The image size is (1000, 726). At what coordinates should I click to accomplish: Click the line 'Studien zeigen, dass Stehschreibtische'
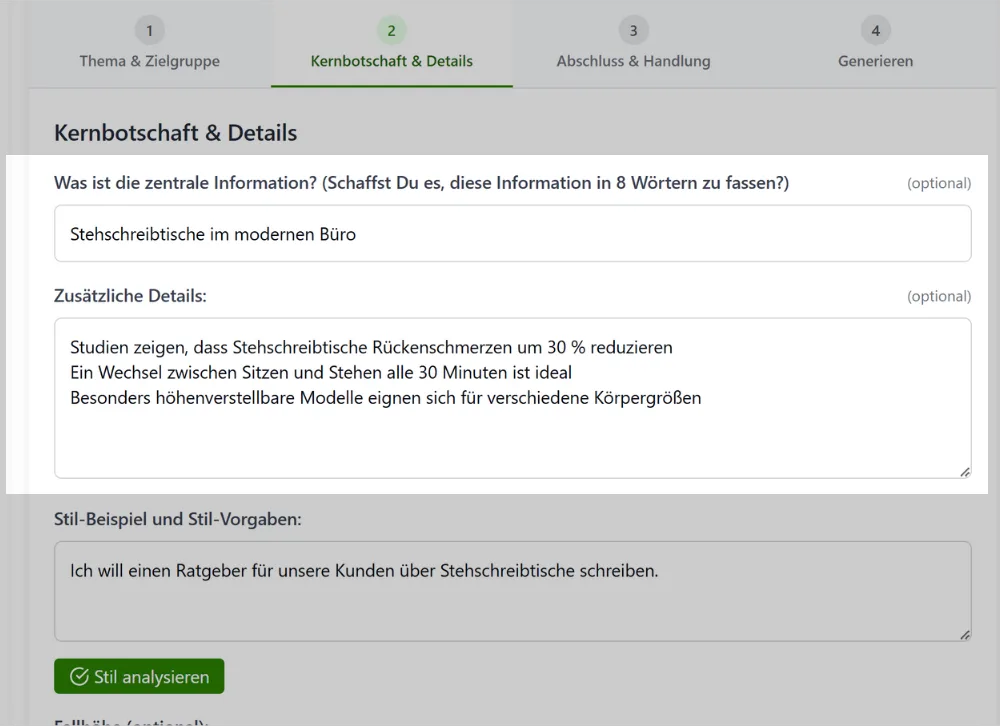371,348
